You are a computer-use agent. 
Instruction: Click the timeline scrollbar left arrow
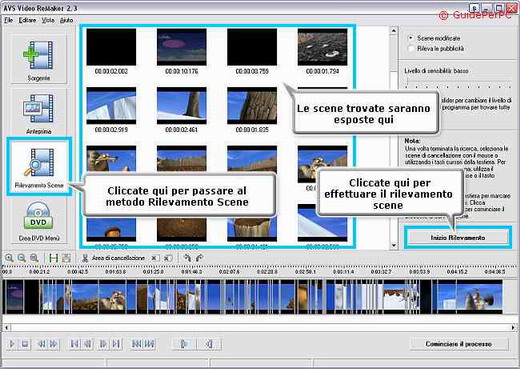(x=6, y=327)
